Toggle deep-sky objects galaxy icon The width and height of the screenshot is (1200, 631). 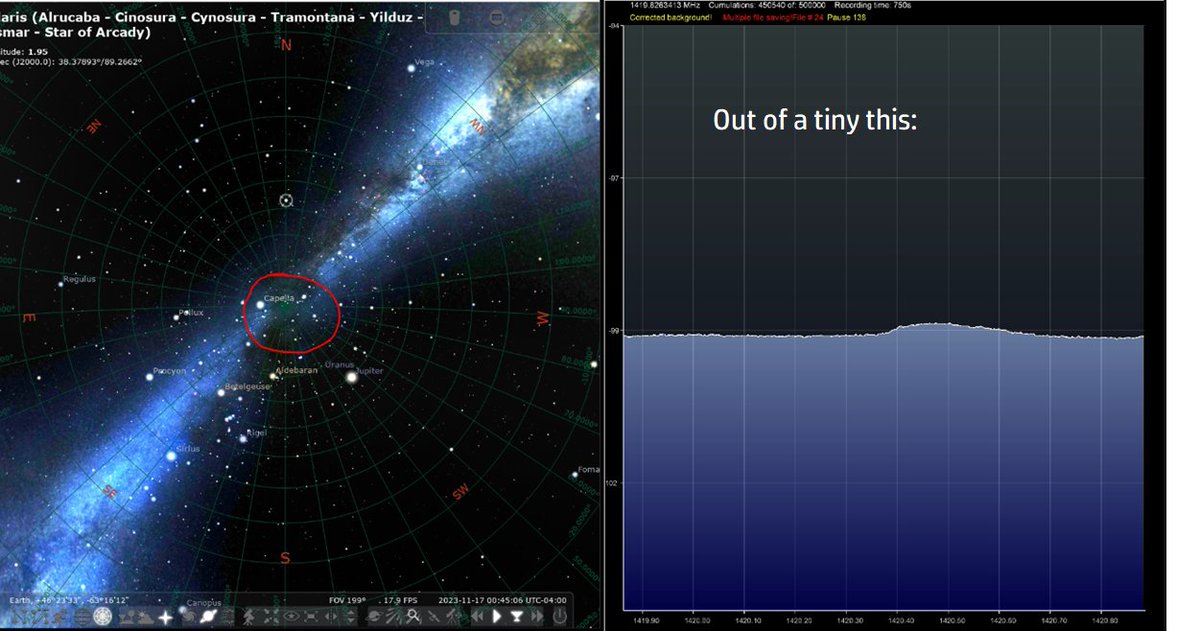[x=187, y=617]
